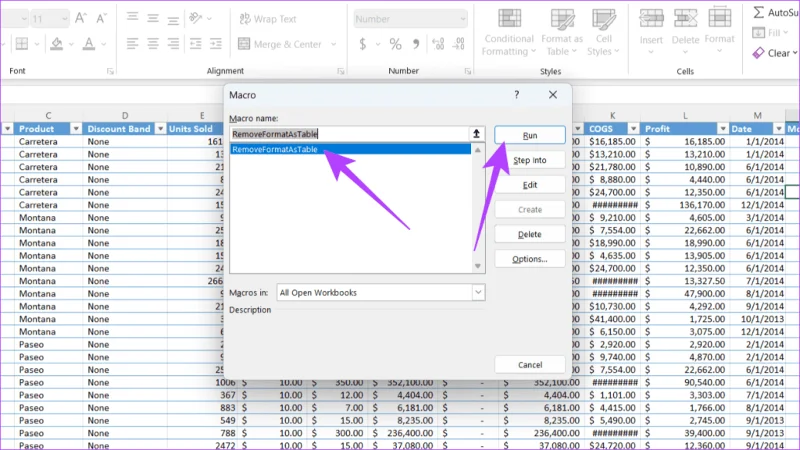800x450 pixels.
Task: Select column L header
Action: click(x=685, y=116)
